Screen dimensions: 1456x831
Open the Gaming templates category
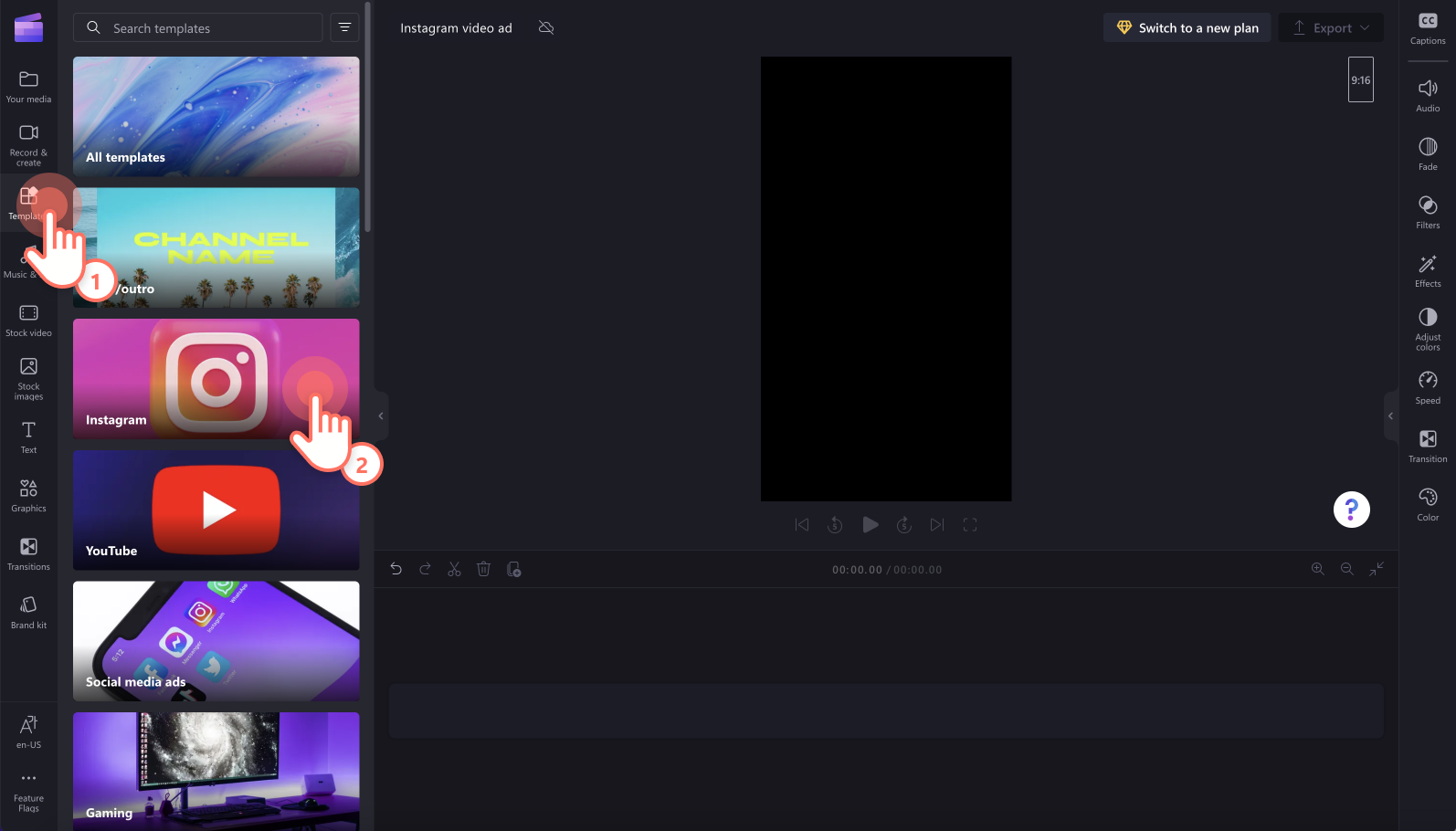click(216, 771)
